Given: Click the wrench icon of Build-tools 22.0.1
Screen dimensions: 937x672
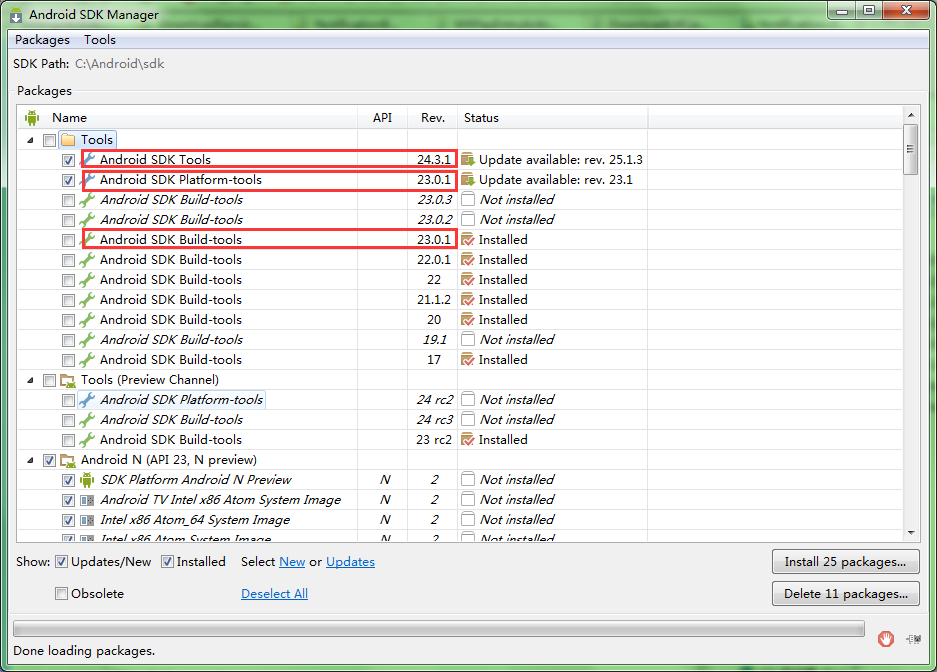Looking at the screenshot, I should click(87, 260).
